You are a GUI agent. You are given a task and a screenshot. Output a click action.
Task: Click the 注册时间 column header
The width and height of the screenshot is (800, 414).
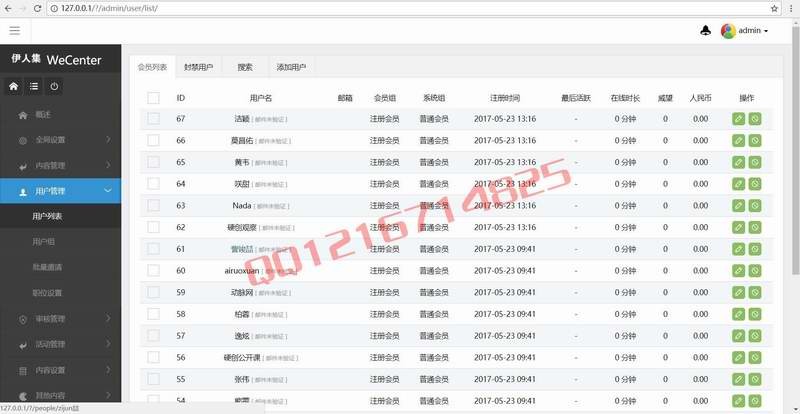pos(505,98)
